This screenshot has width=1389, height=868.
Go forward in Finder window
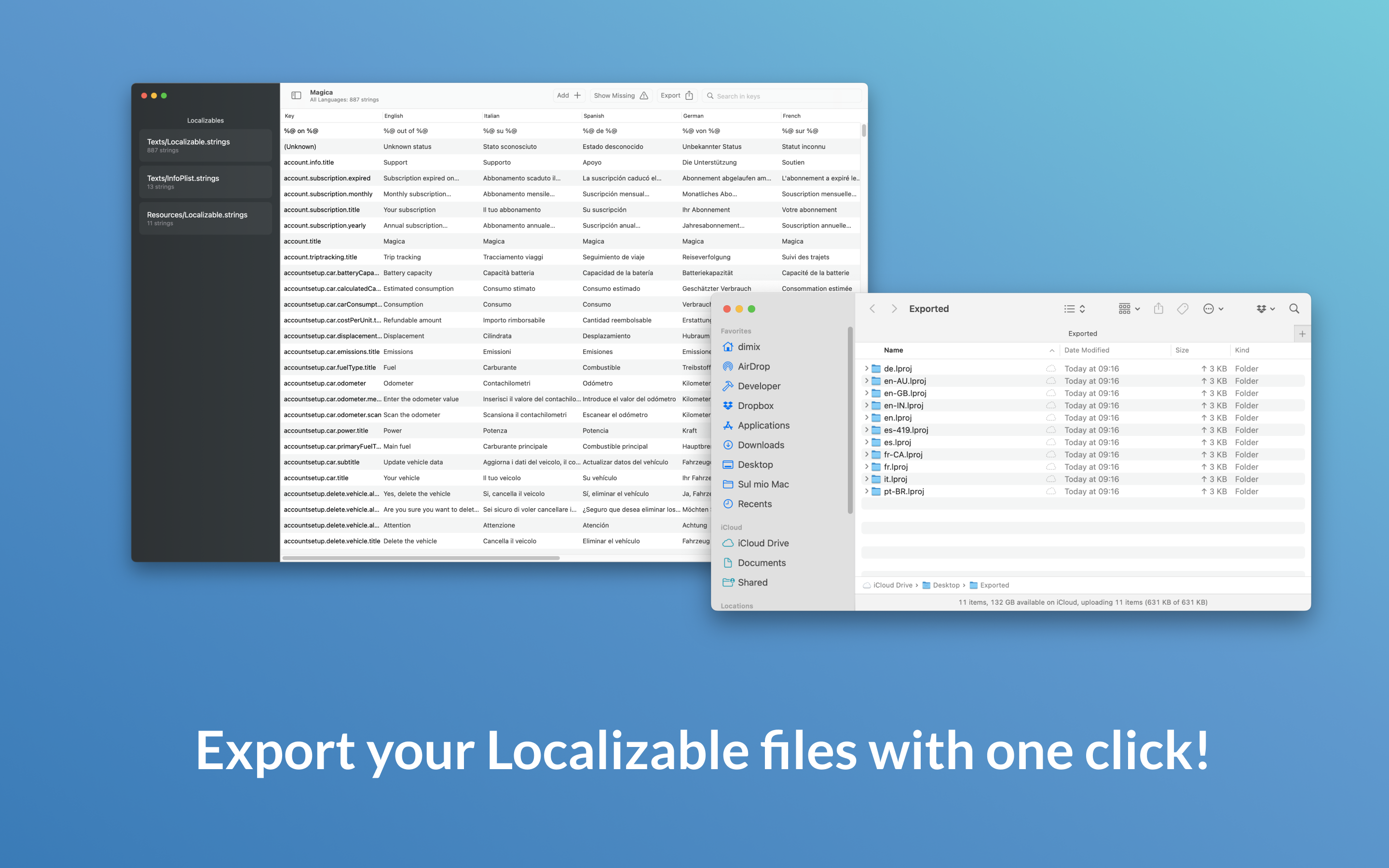click(x=894, y=309)
